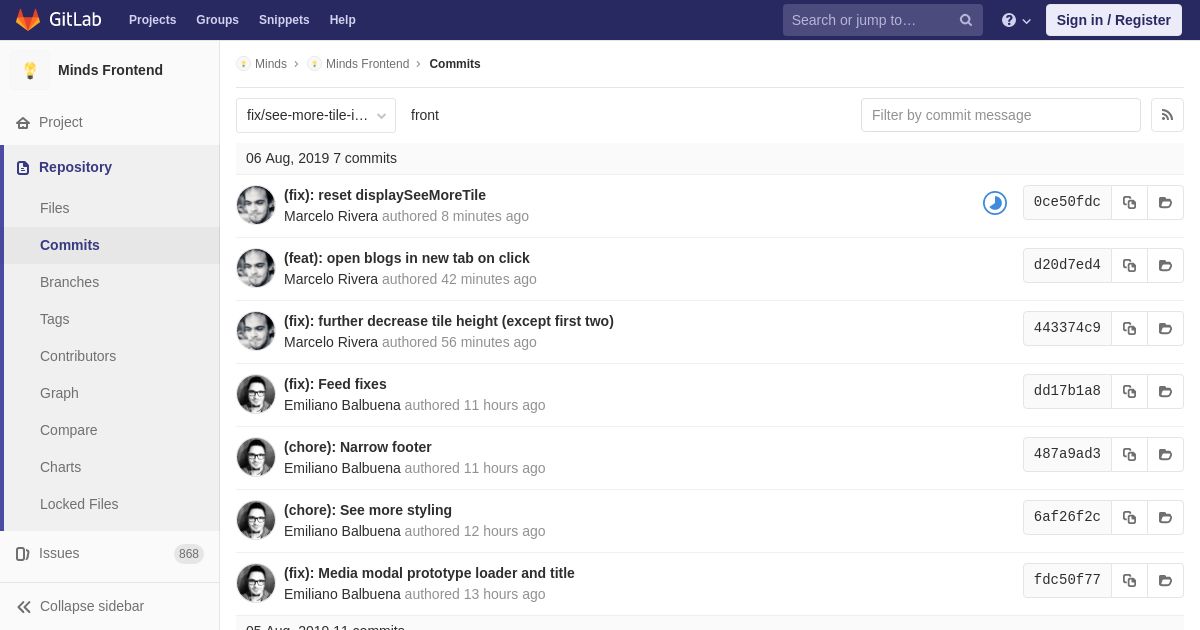Open the Groups menu
Screen dimensions: 1200x630
217,20
